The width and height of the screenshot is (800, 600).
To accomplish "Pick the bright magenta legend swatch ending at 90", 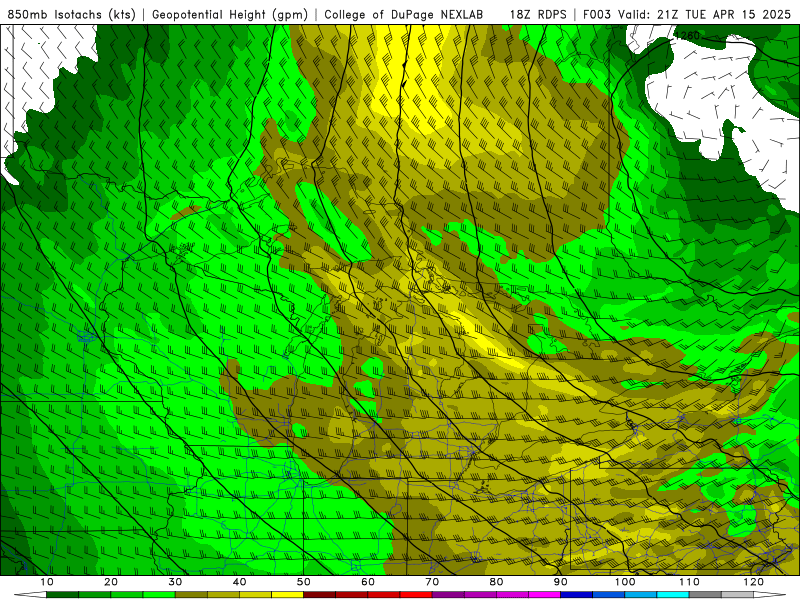I will 544,595.
